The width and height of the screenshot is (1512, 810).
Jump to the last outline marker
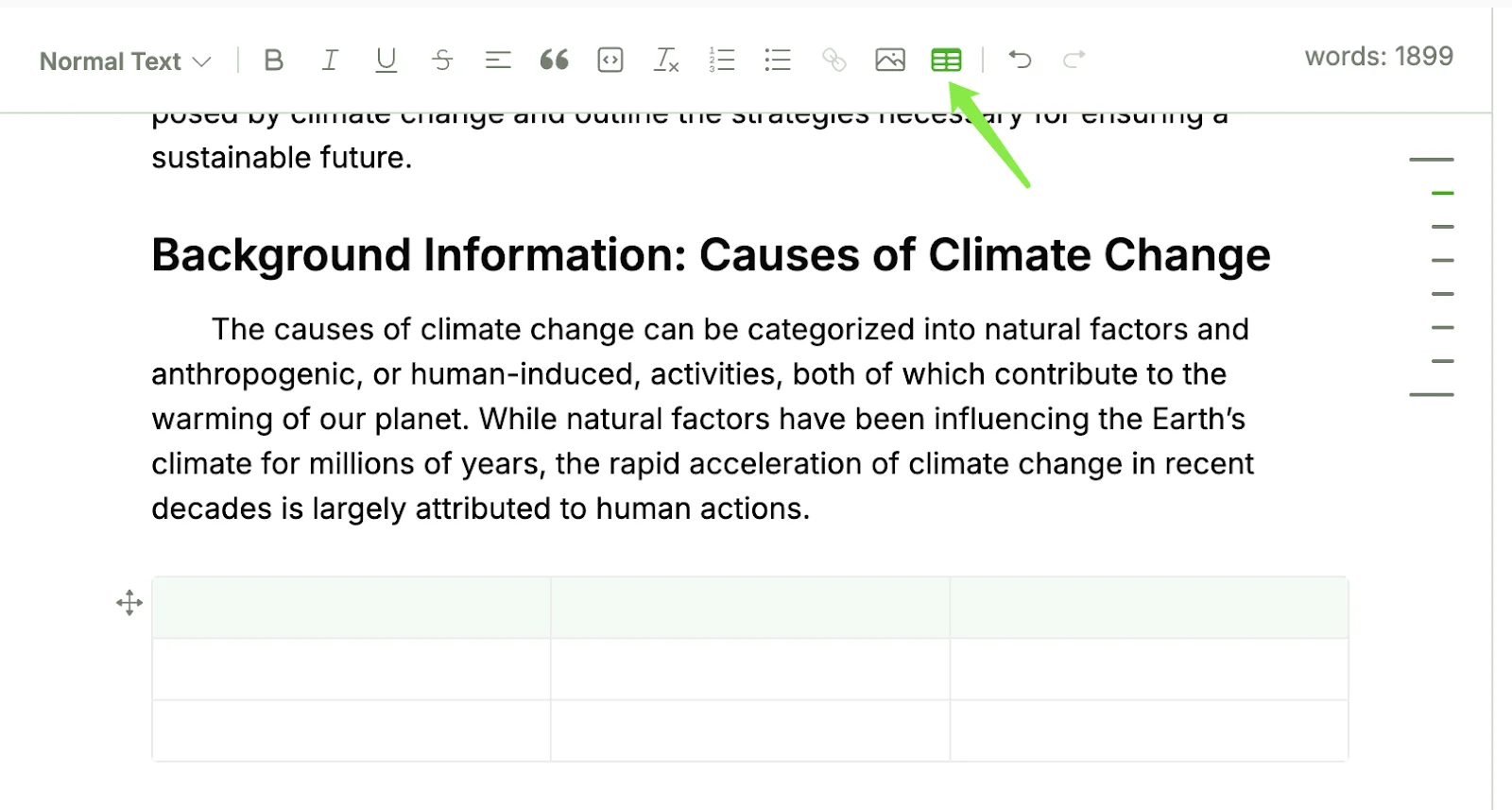click(1431, 394)
